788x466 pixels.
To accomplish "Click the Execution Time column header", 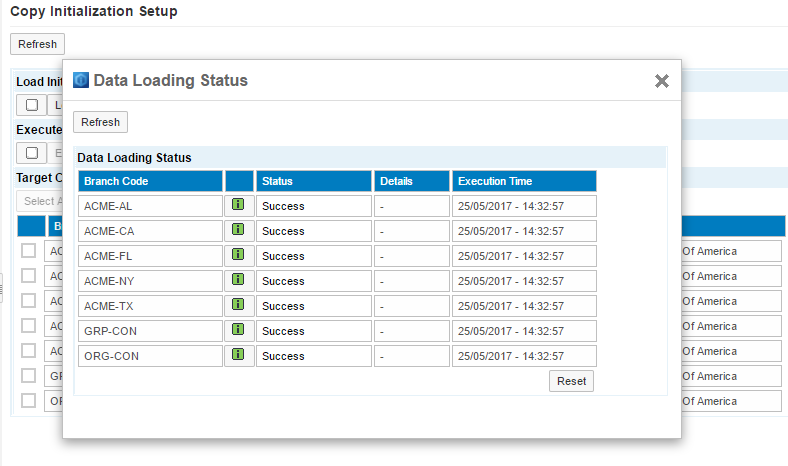I will [x=523, y=181].
